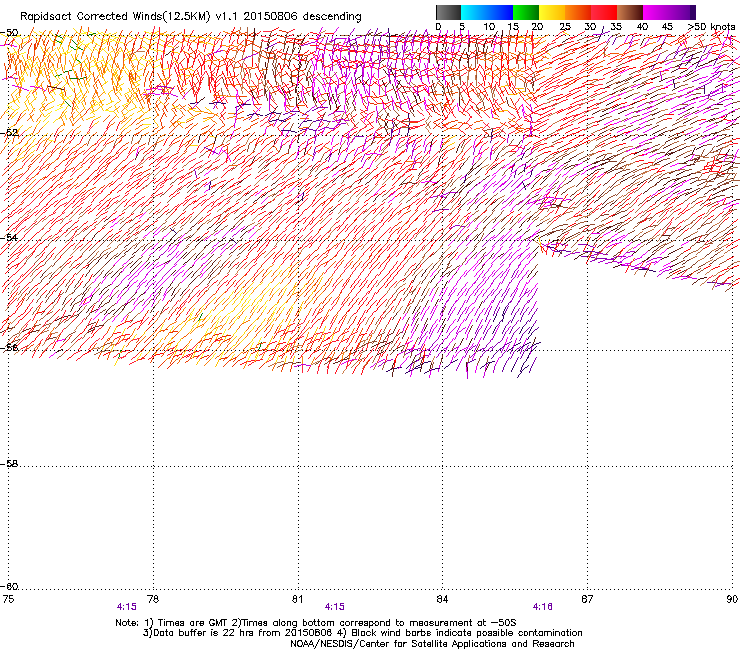Click the 81 longitude axis label

[x=297, y=599]
